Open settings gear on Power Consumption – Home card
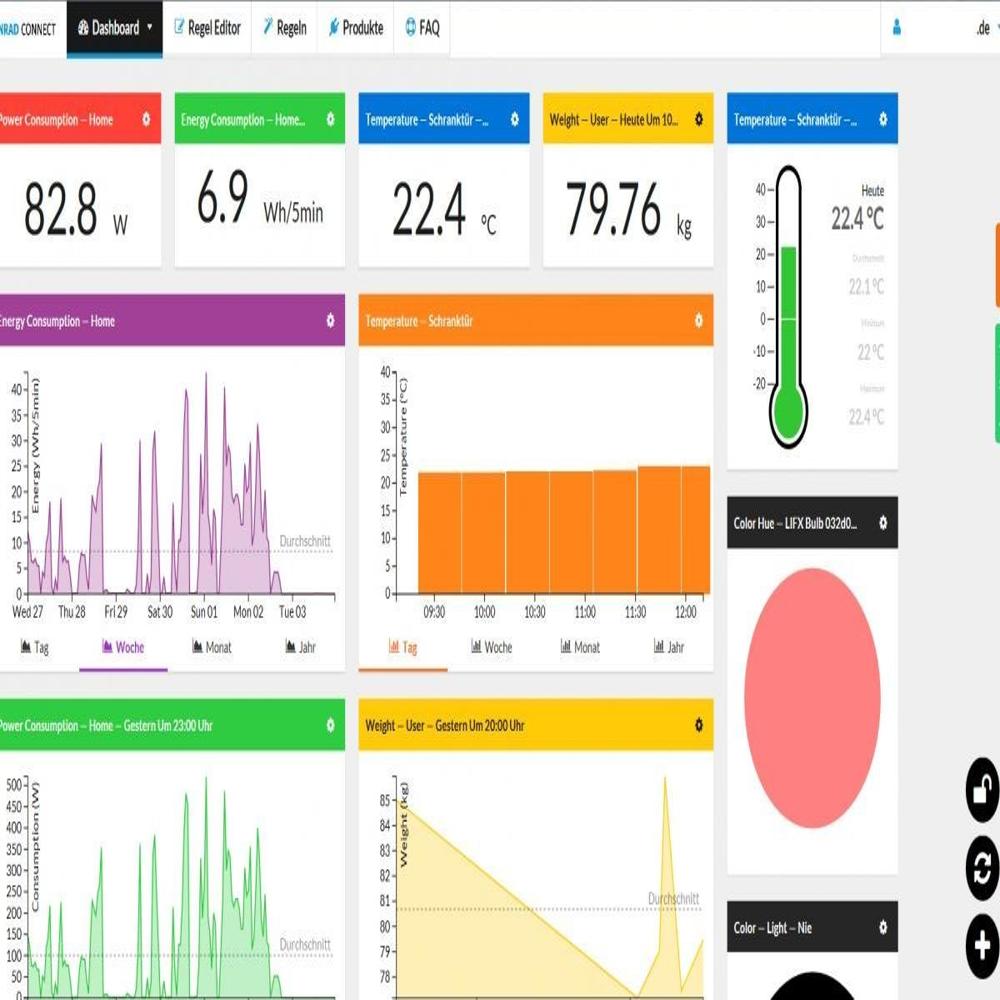Image resolution: width=1000 pixels, height=1000 pixels. click(x=146, y=119)
